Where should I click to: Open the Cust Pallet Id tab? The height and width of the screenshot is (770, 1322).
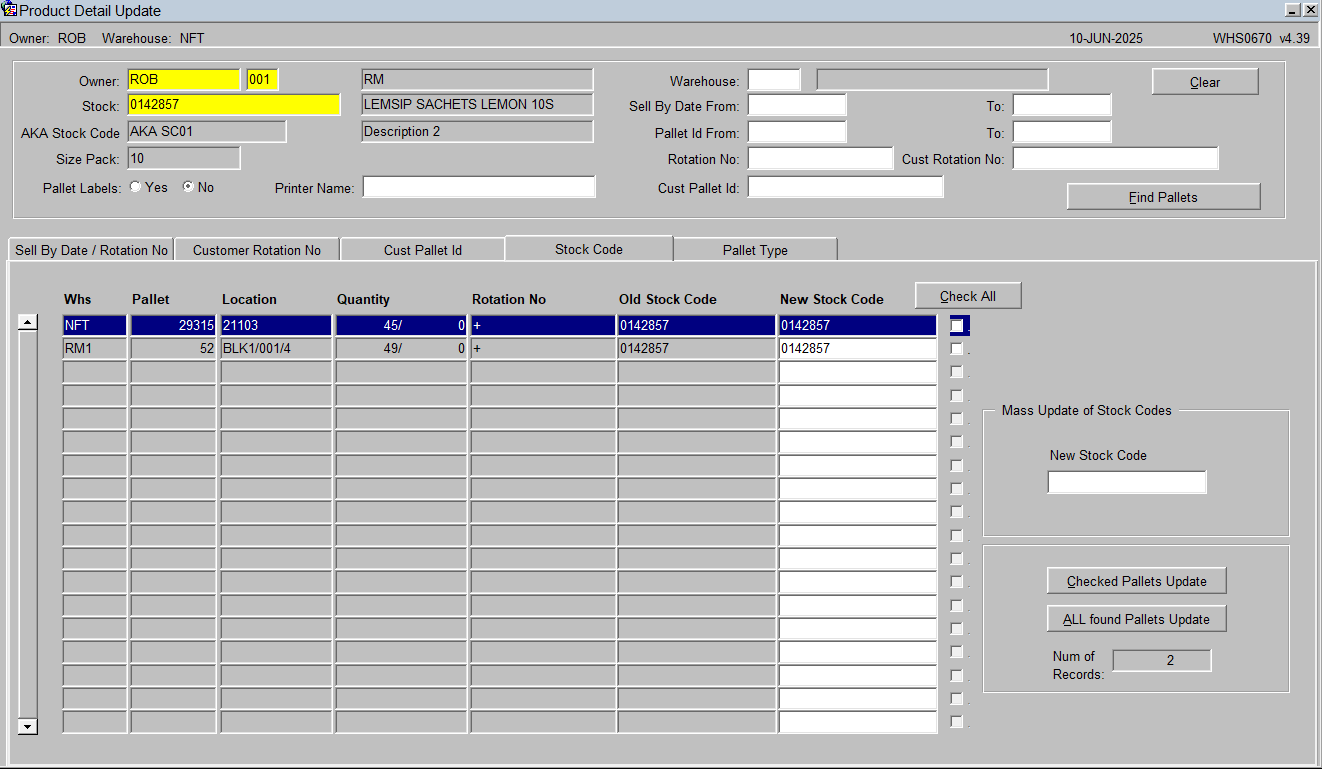(423, 250)
